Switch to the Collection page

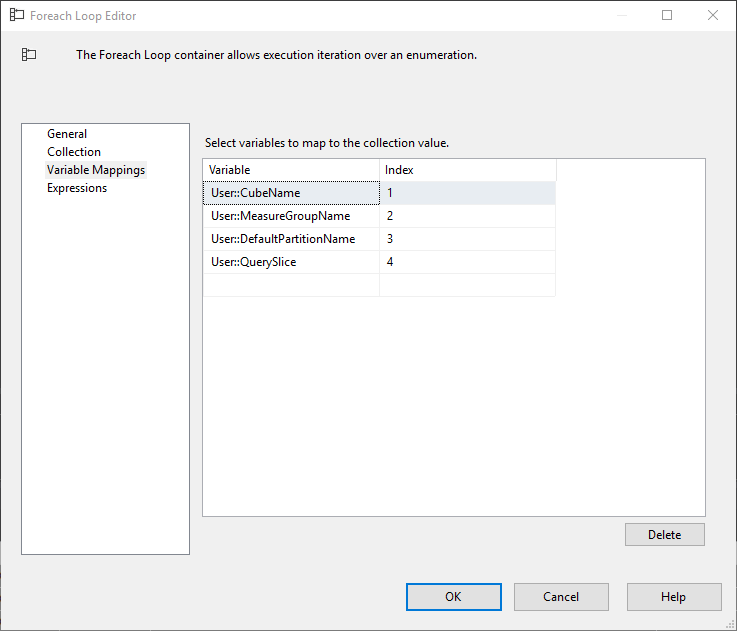point(74,152)
